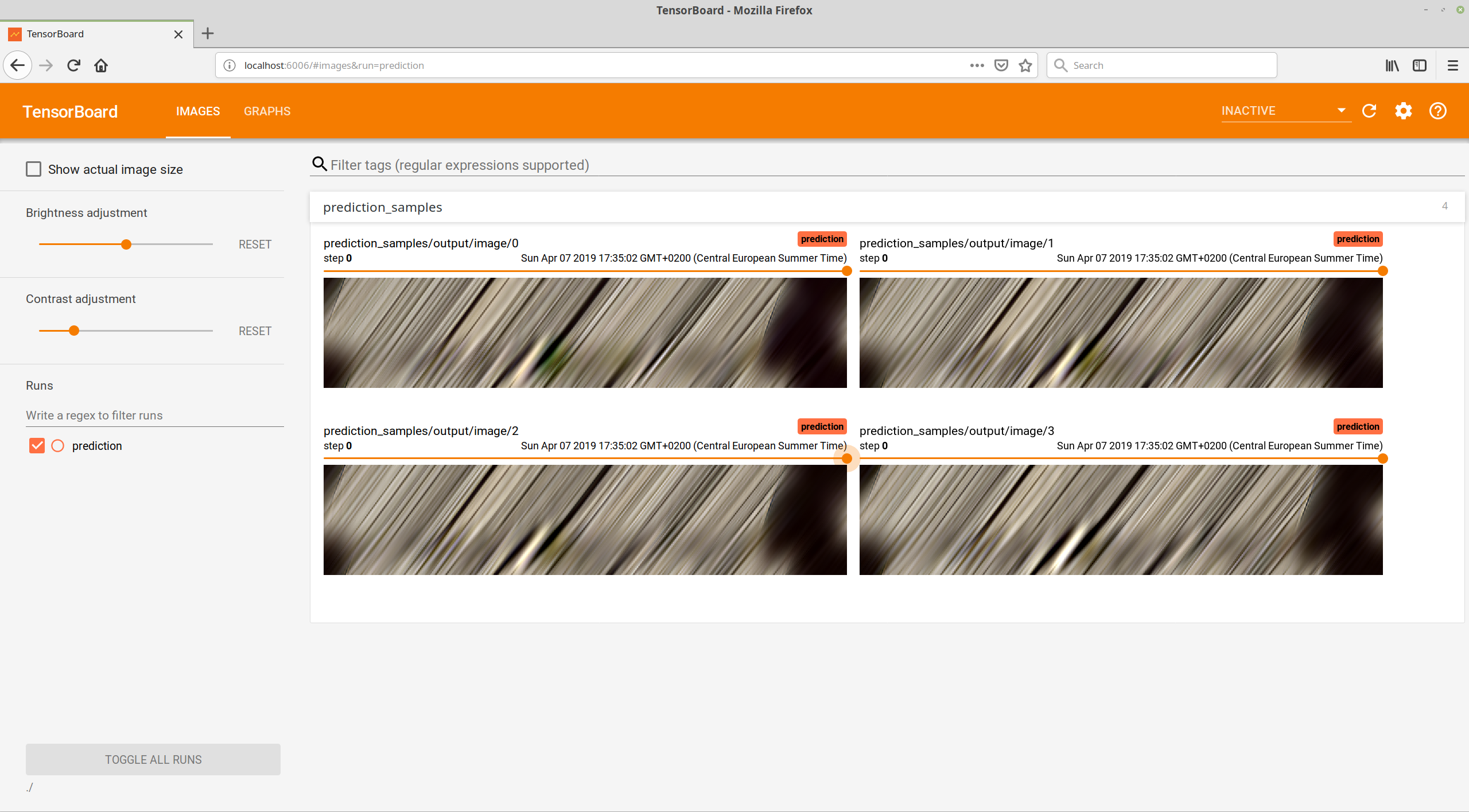Open Firefox library icon
Screen dimensions: 1469x812
click(1392, 65)
